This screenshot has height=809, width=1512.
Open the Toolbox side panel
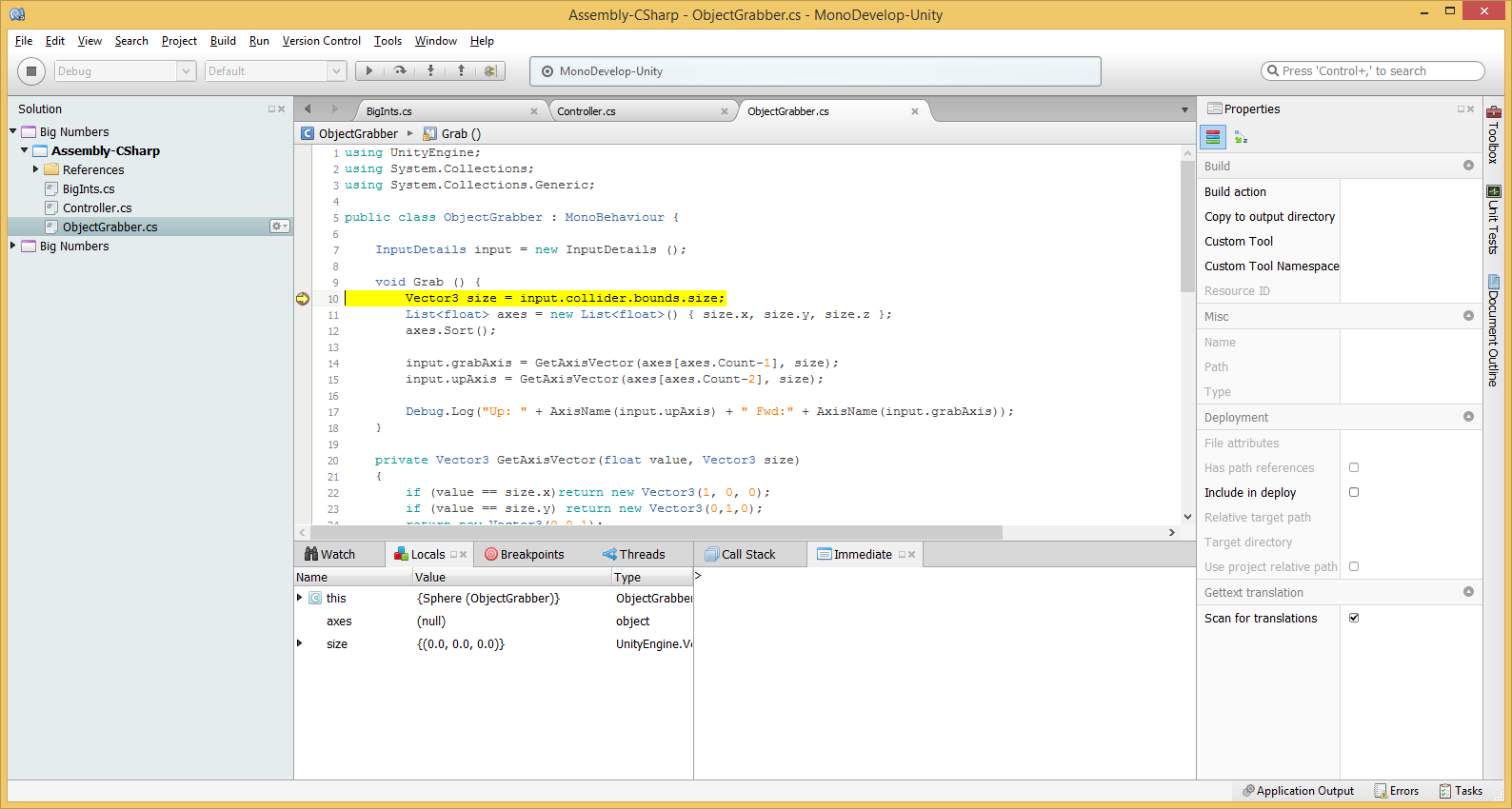1493,134
